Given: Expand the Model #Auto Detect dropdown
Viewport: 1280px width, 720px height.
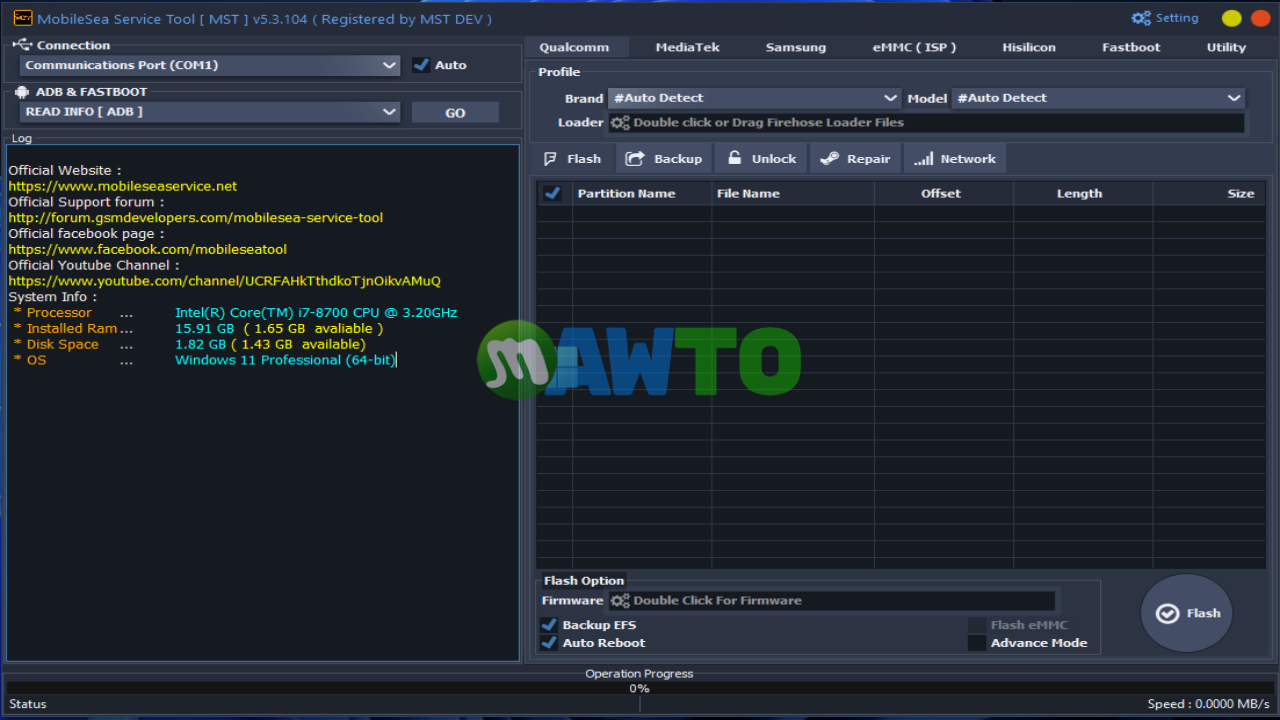Looking at the screenshot, I should (x=1098, y=98).
